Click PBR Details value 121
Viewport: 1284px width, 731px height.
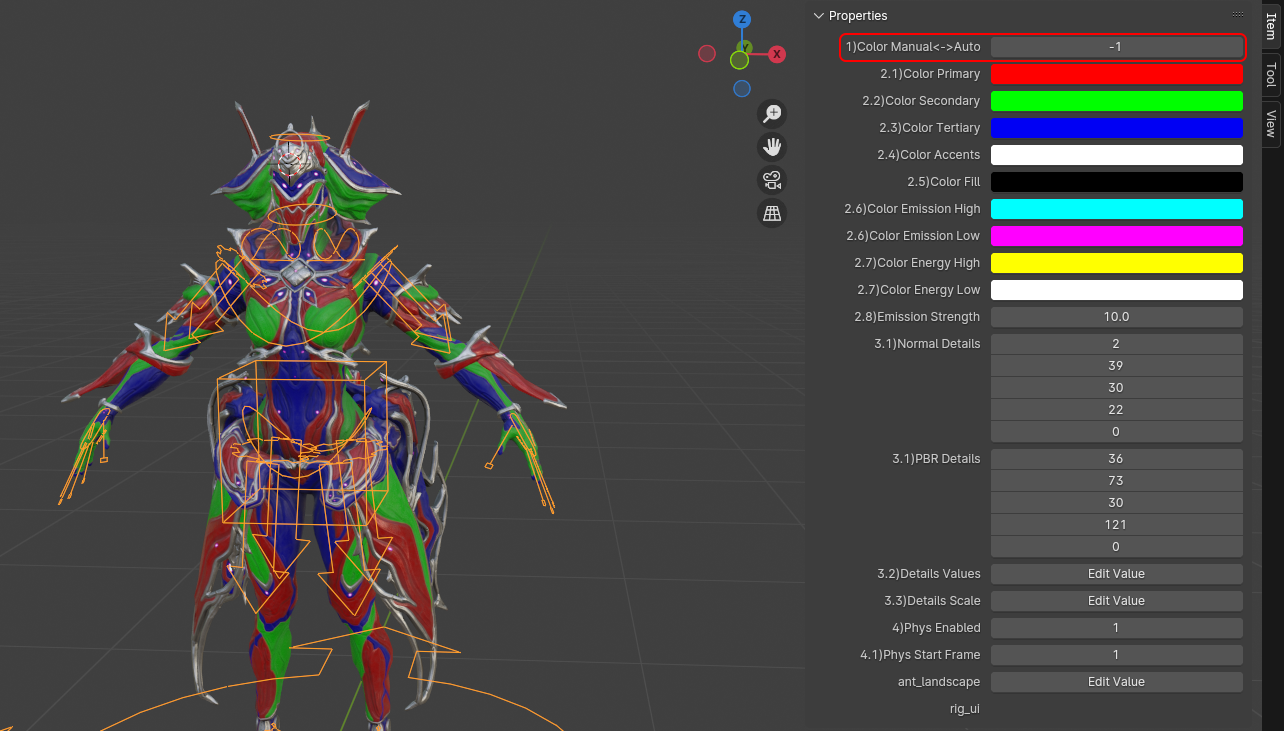(1116, 525)
